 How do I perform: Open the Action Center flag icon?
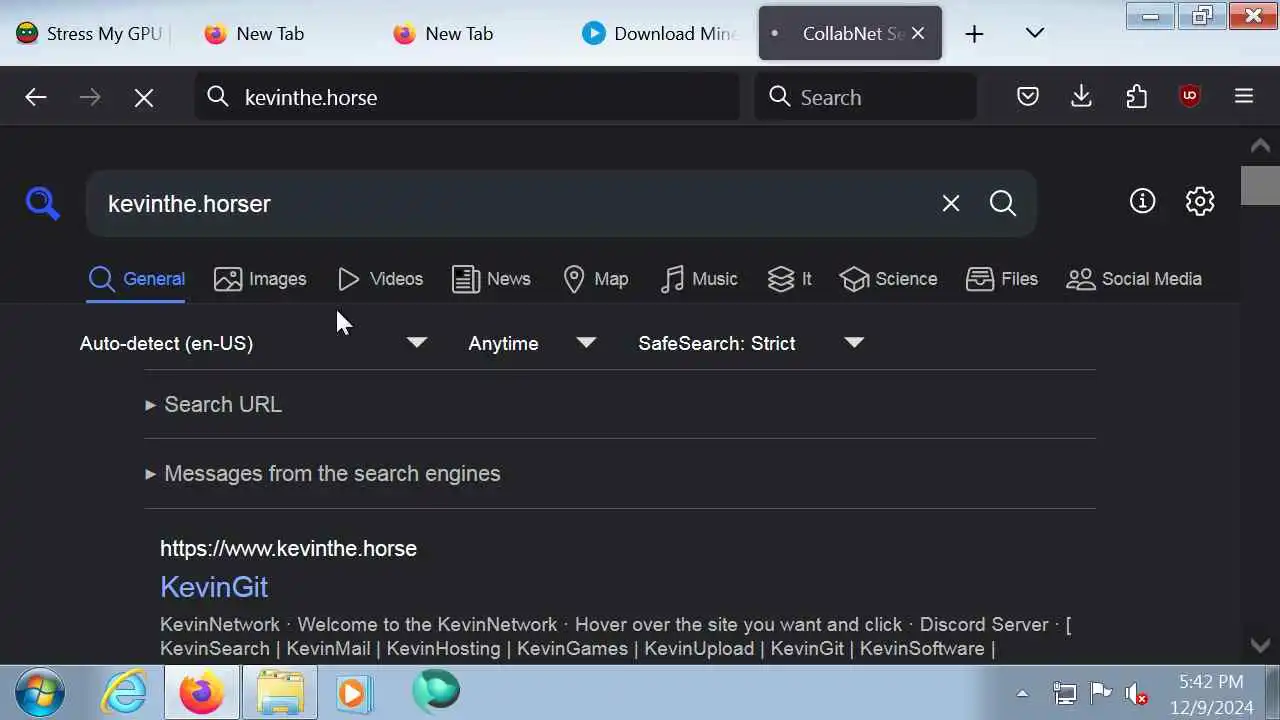(x=1101, y=693)
